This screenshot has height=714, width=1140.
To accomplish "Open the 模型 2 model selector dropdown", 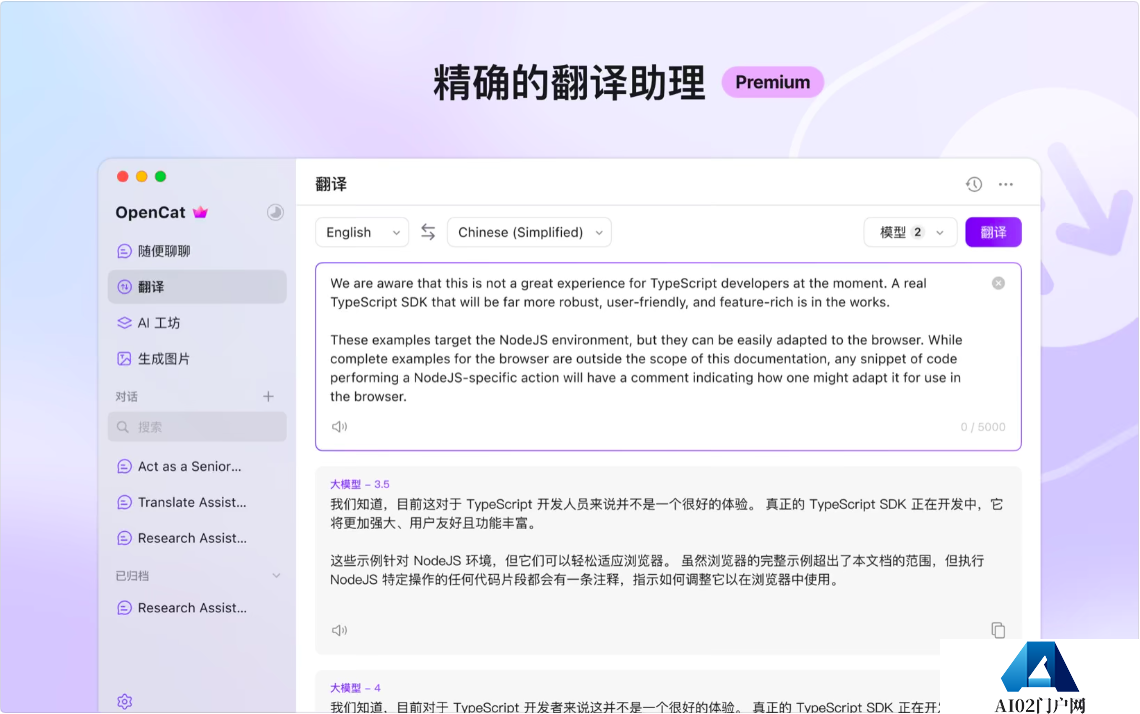I will tap(910, 233).
